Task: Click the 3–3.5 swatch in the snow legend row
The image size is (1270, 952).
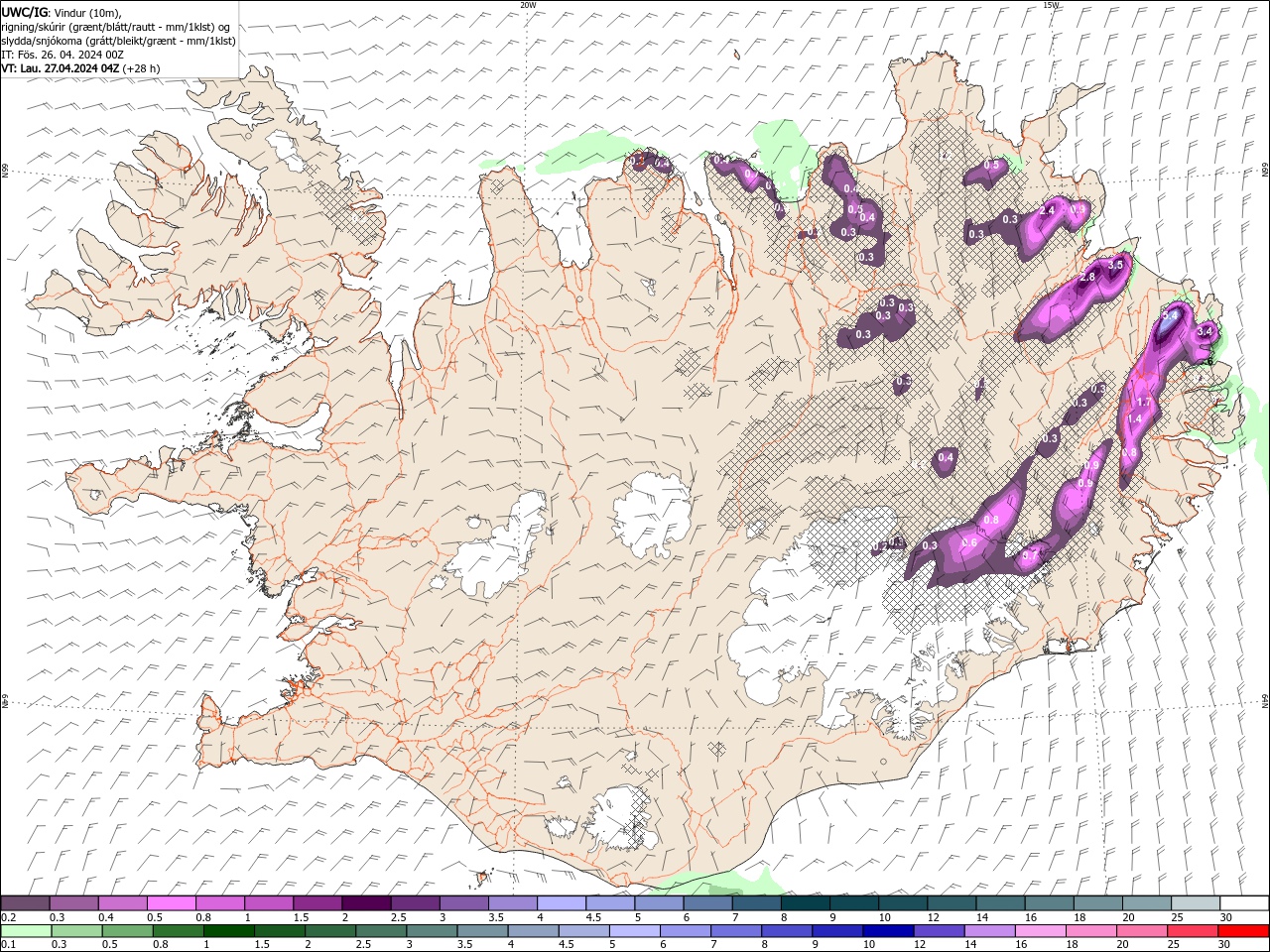Action: [x=463, y=902]
